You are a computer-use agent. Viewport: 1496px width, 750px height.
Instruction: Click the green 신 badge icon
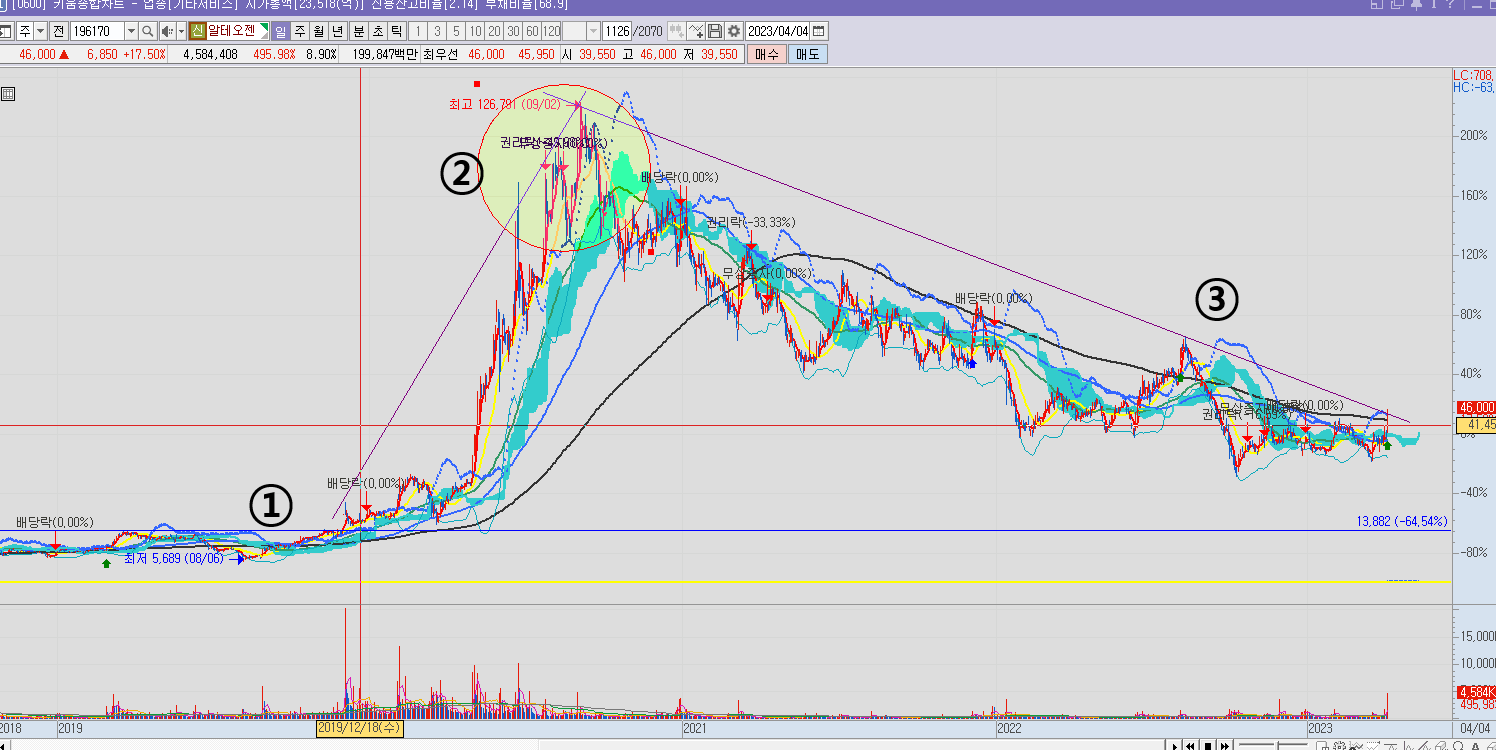coord(197,31)
